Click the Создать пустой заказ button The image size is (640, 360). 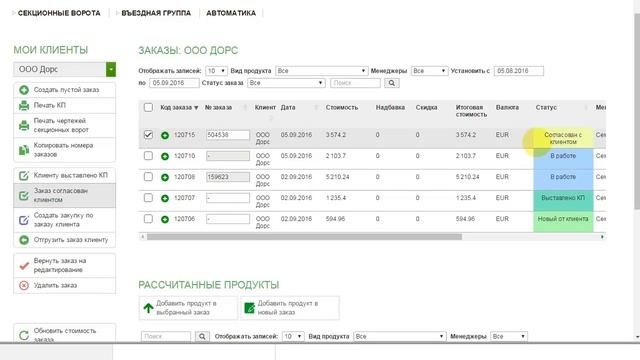[64, 90]
